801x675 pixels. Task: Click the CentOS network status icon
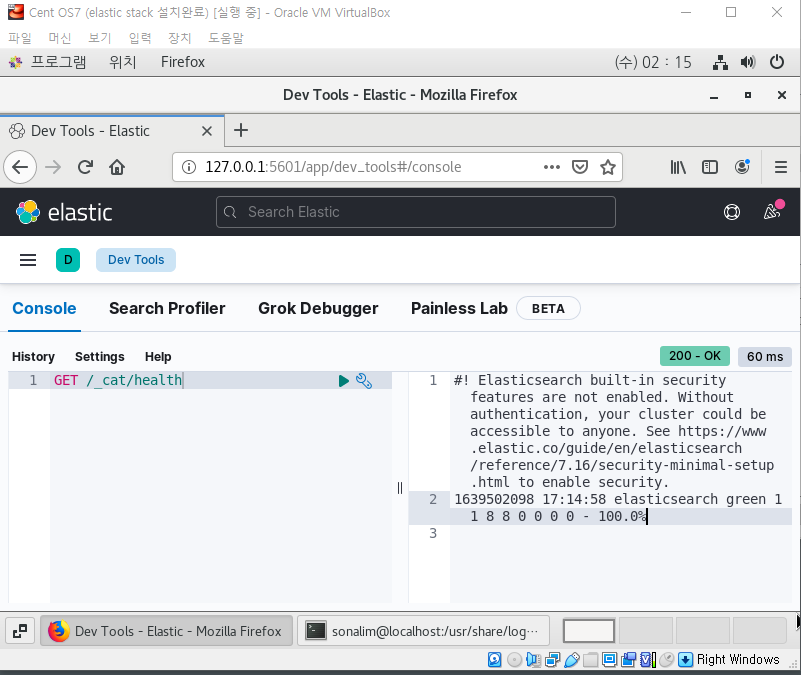pyautogui.click(x=720, y=62)
